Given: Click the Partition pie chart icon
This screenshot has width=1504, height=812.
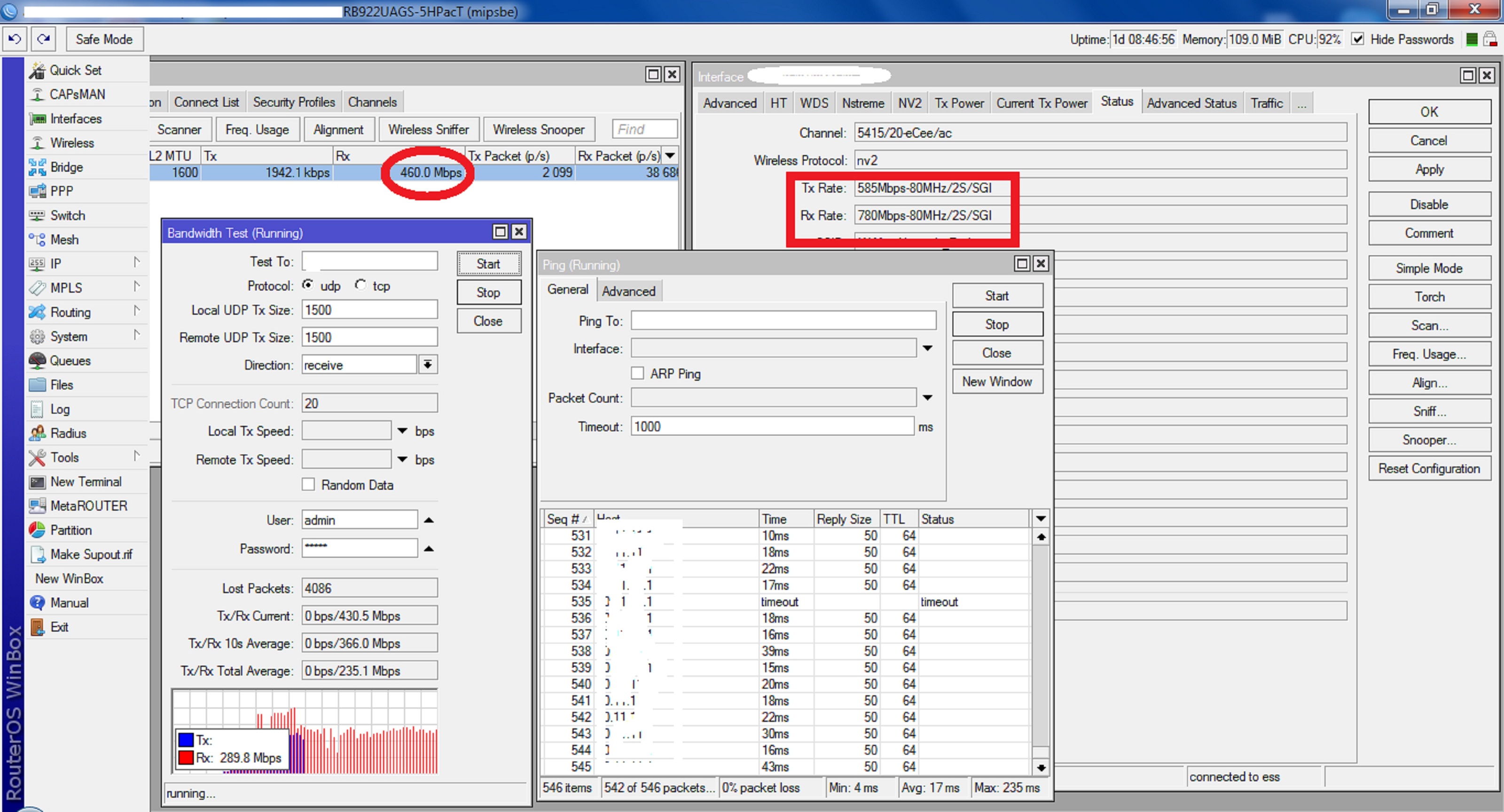Looking at the screenshot, I should click(x=38, y=530).
